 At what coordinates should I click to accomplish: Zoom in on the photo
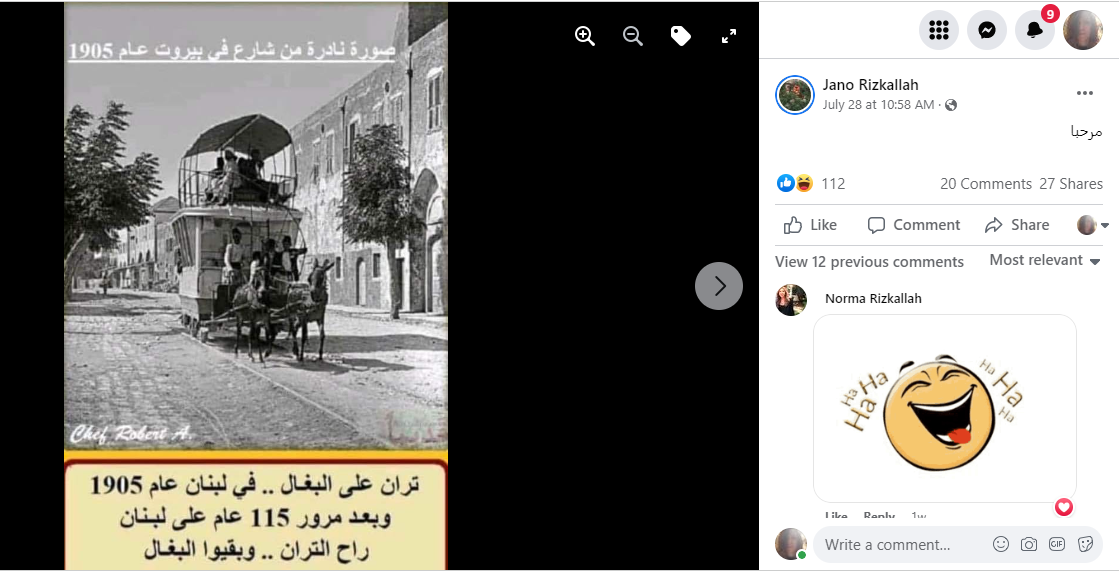click(584, 36)
